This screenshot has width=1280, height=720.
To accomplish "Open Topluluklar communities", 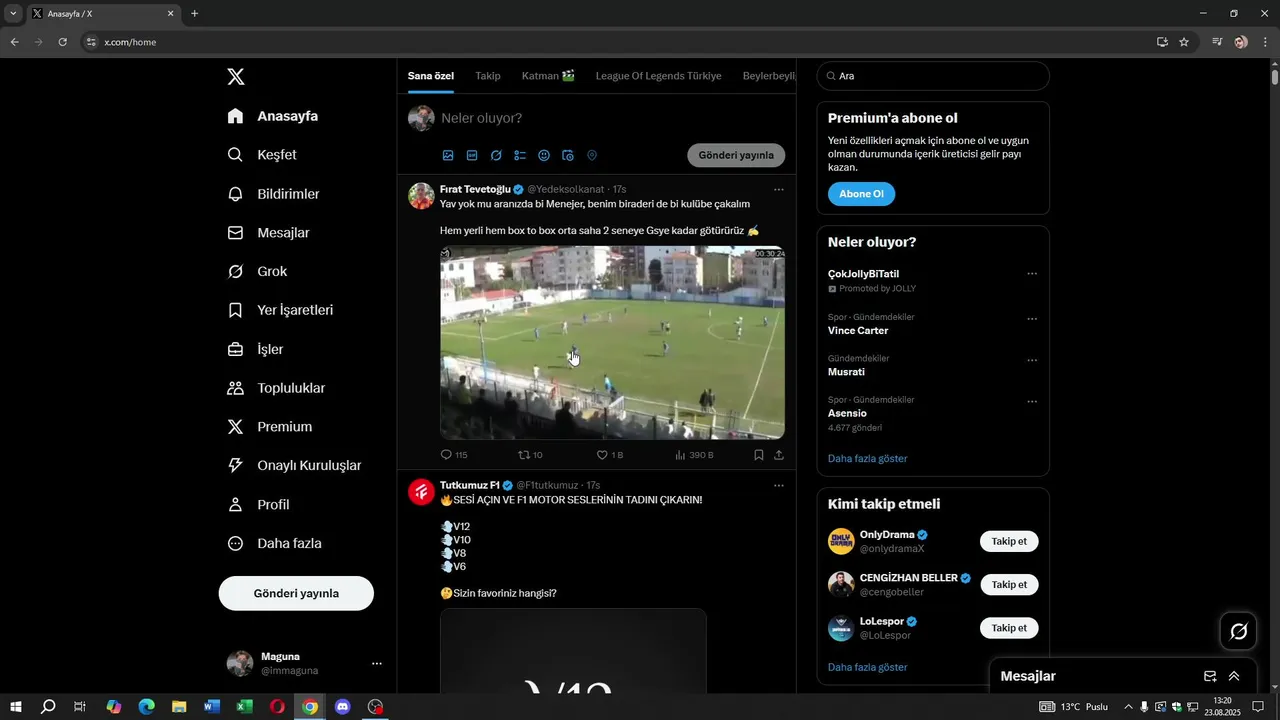I will (276, 388).
